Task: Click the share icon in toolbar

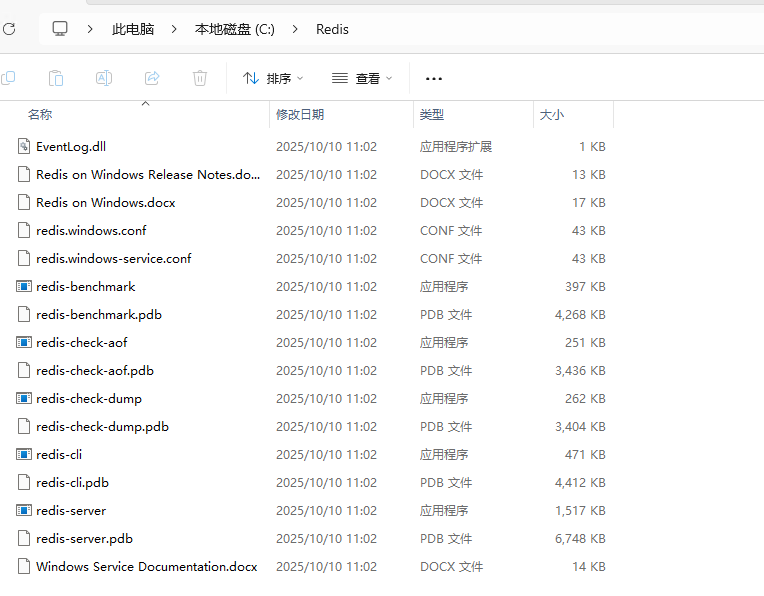Action: (x=152, y=78)
